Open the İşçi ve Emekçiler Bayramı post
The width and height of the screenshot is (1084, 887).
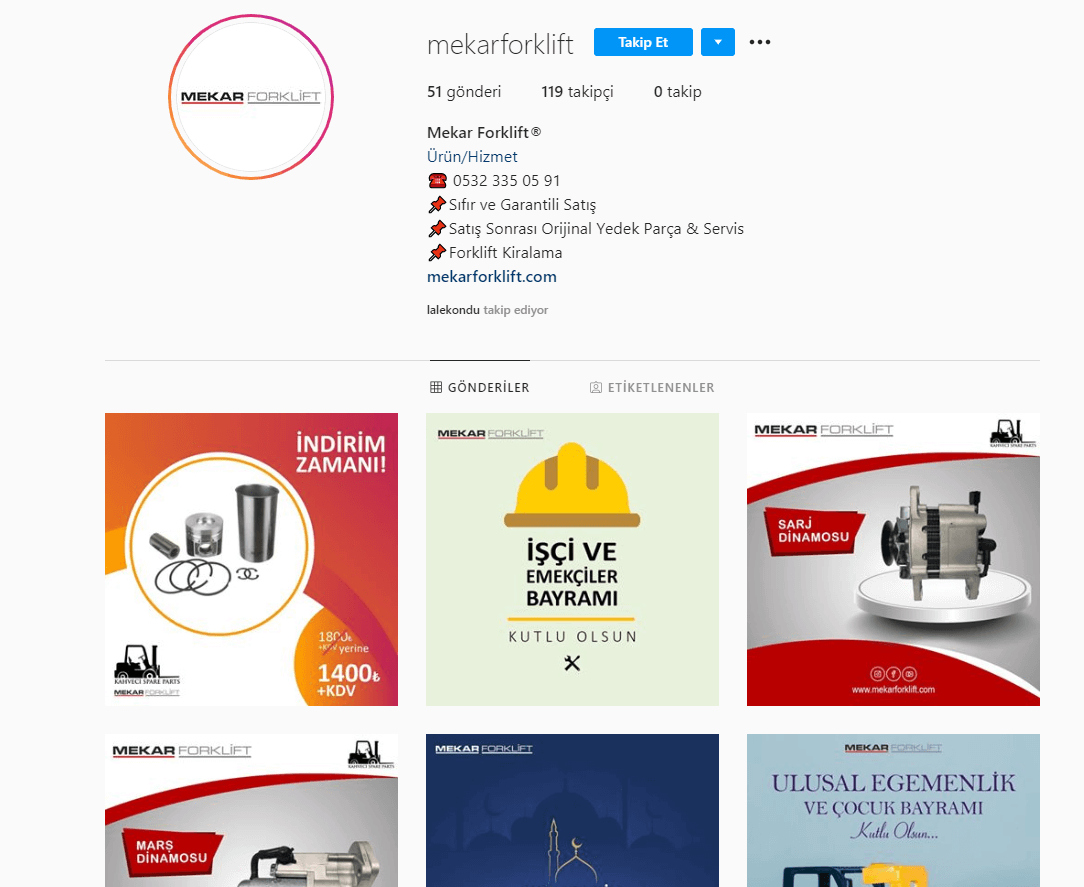[572, 559]
